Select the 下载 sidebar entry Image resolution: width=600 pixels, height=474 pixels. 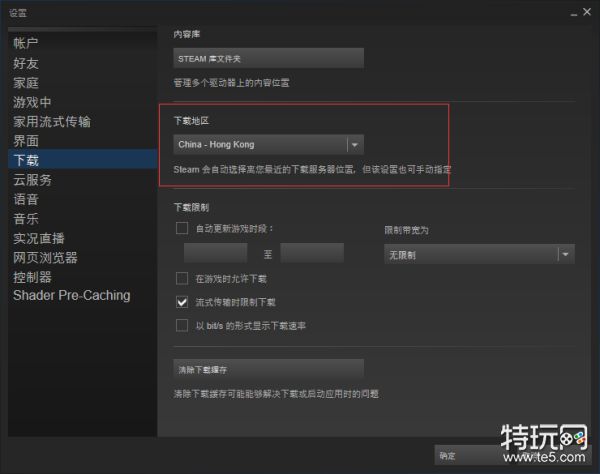(82, 159)
